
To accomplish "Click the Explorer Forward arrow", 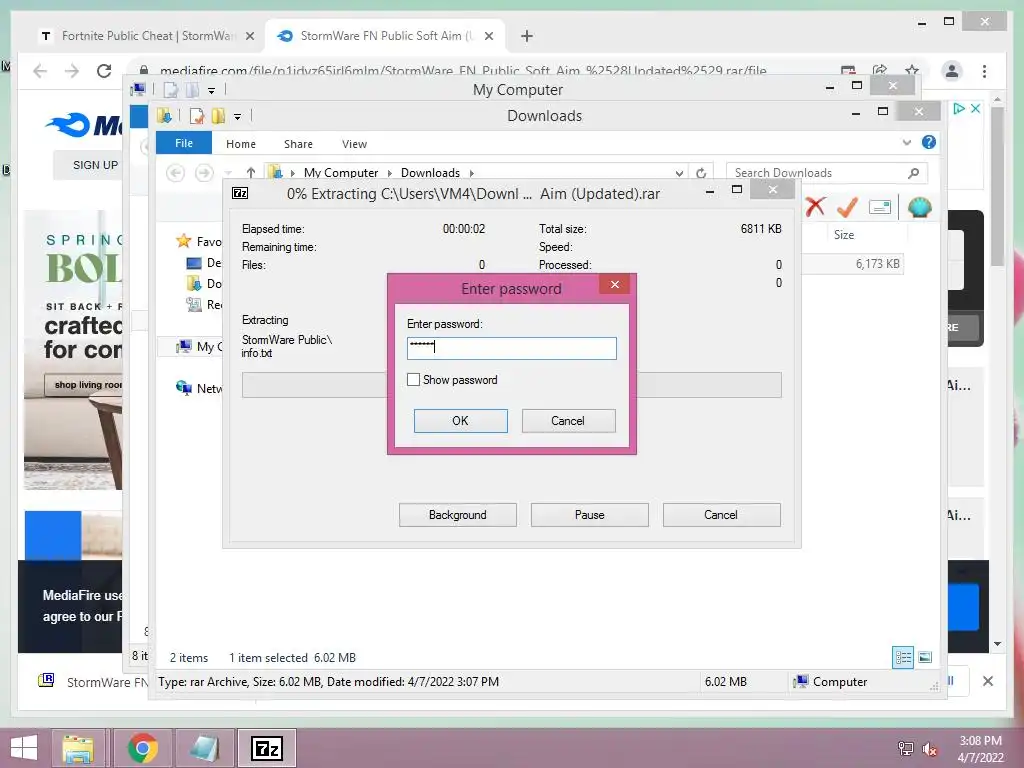I will click(204, 172).
